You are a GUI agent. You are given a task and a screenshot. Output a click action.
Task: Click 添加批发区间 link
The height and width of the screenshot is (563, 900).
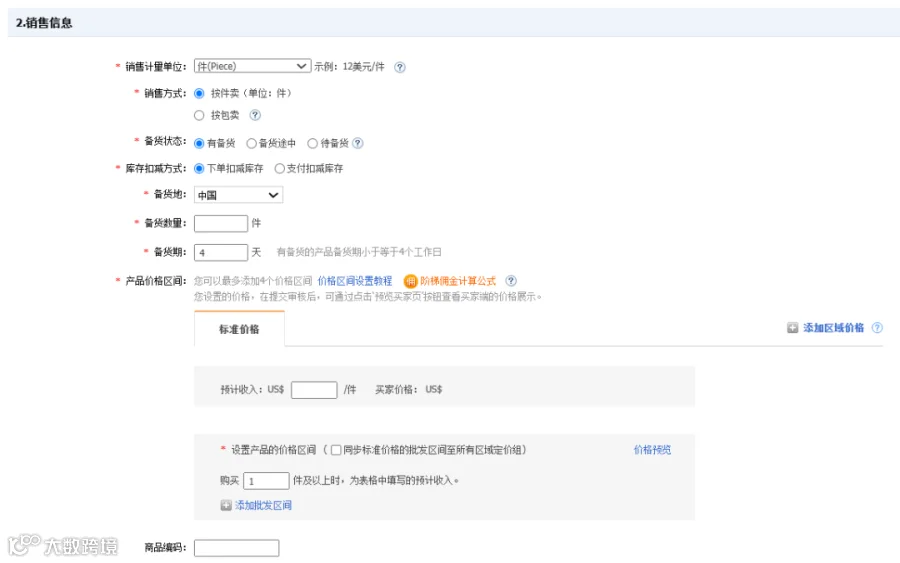[x=263, y=505]
